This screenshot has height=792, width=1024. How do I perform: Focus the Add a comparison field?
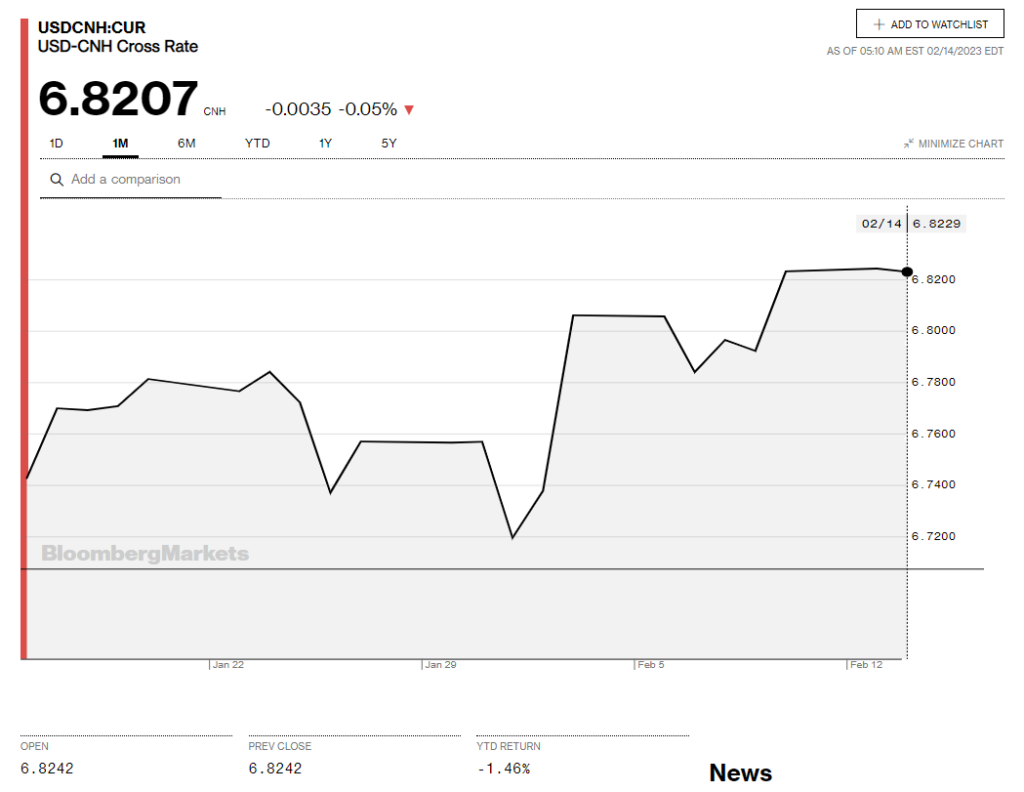coord(140,180)
